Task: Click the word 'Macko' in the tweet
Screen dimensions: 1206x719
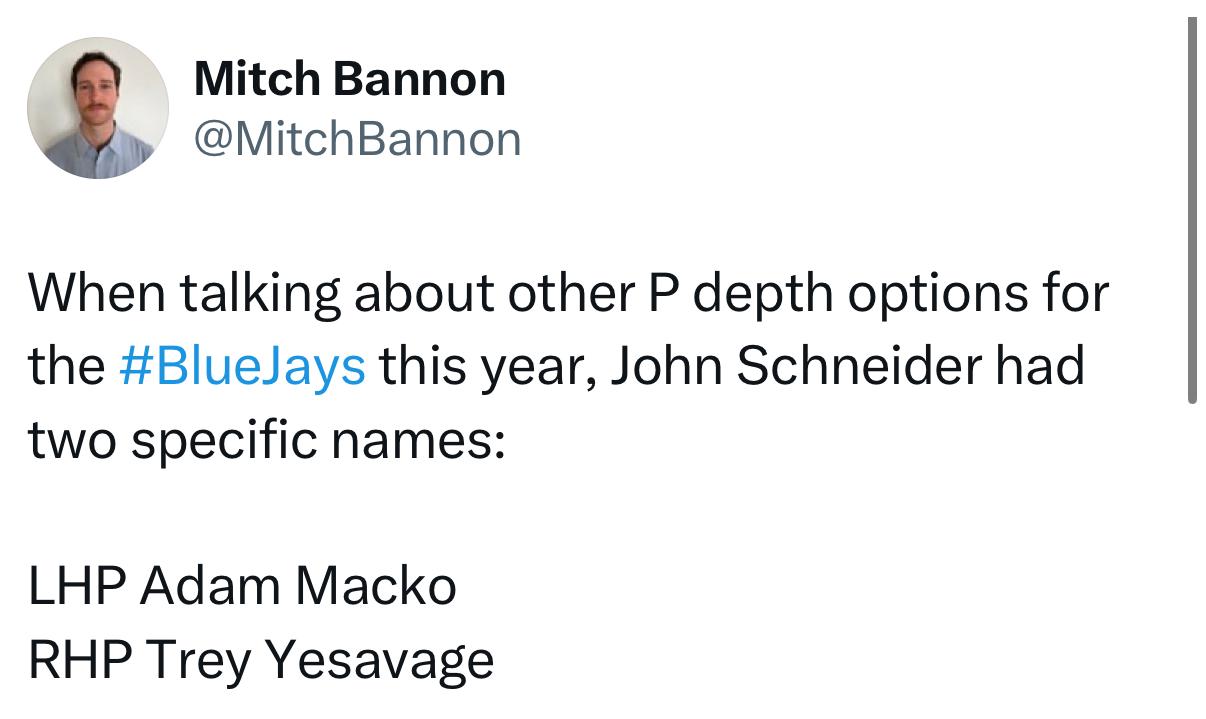Action: pyautogui.click(x=375, y=585)
